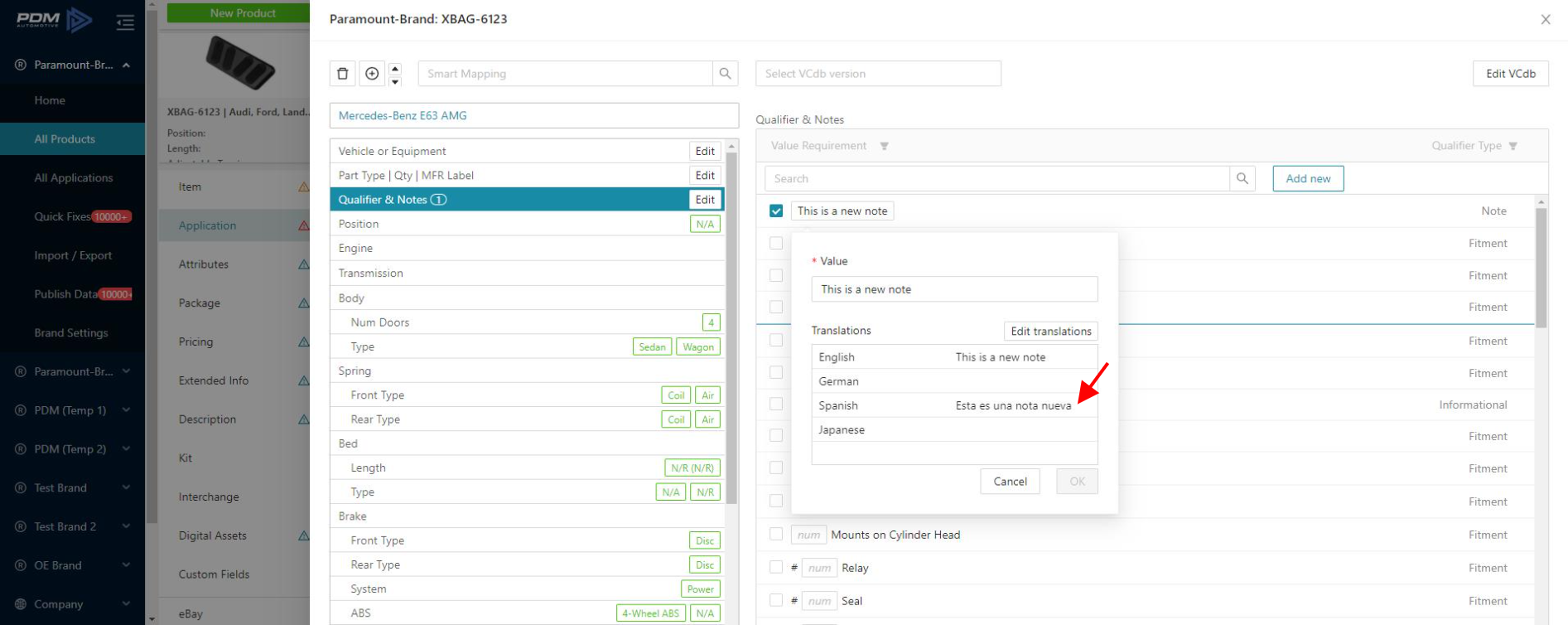Image resolution: width=1568 pixels, height=625 pixels.
Task: Click Cancel in the value popup
Action: point(1010,482)
